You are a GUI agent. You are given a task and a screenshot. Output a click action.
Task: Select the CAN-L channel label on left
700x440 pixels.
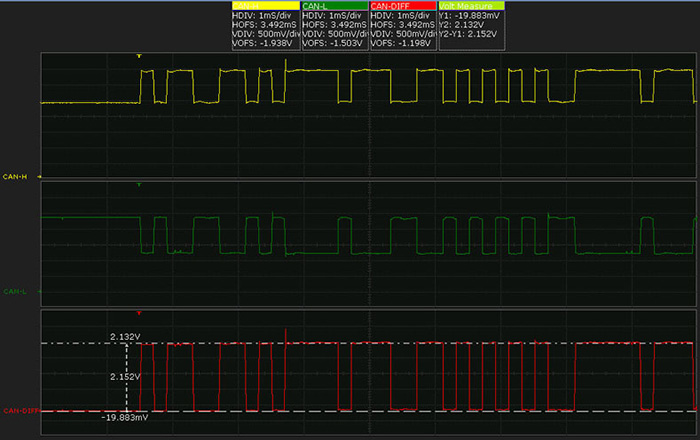click(x=16, y=292)
